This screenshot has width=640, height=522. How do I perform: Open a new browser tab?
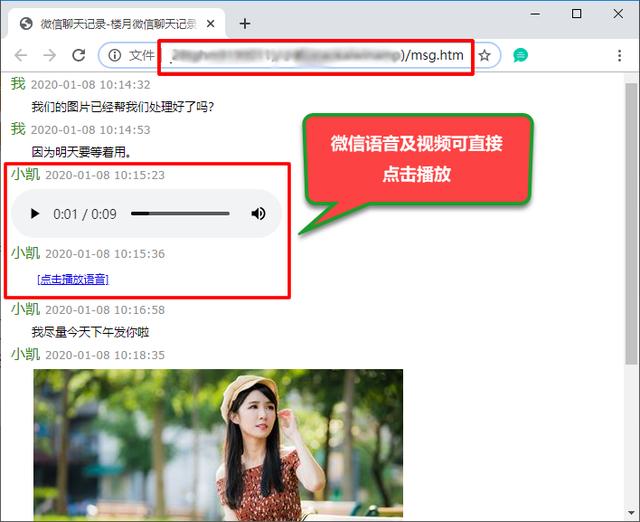click(x=245, y=23)
